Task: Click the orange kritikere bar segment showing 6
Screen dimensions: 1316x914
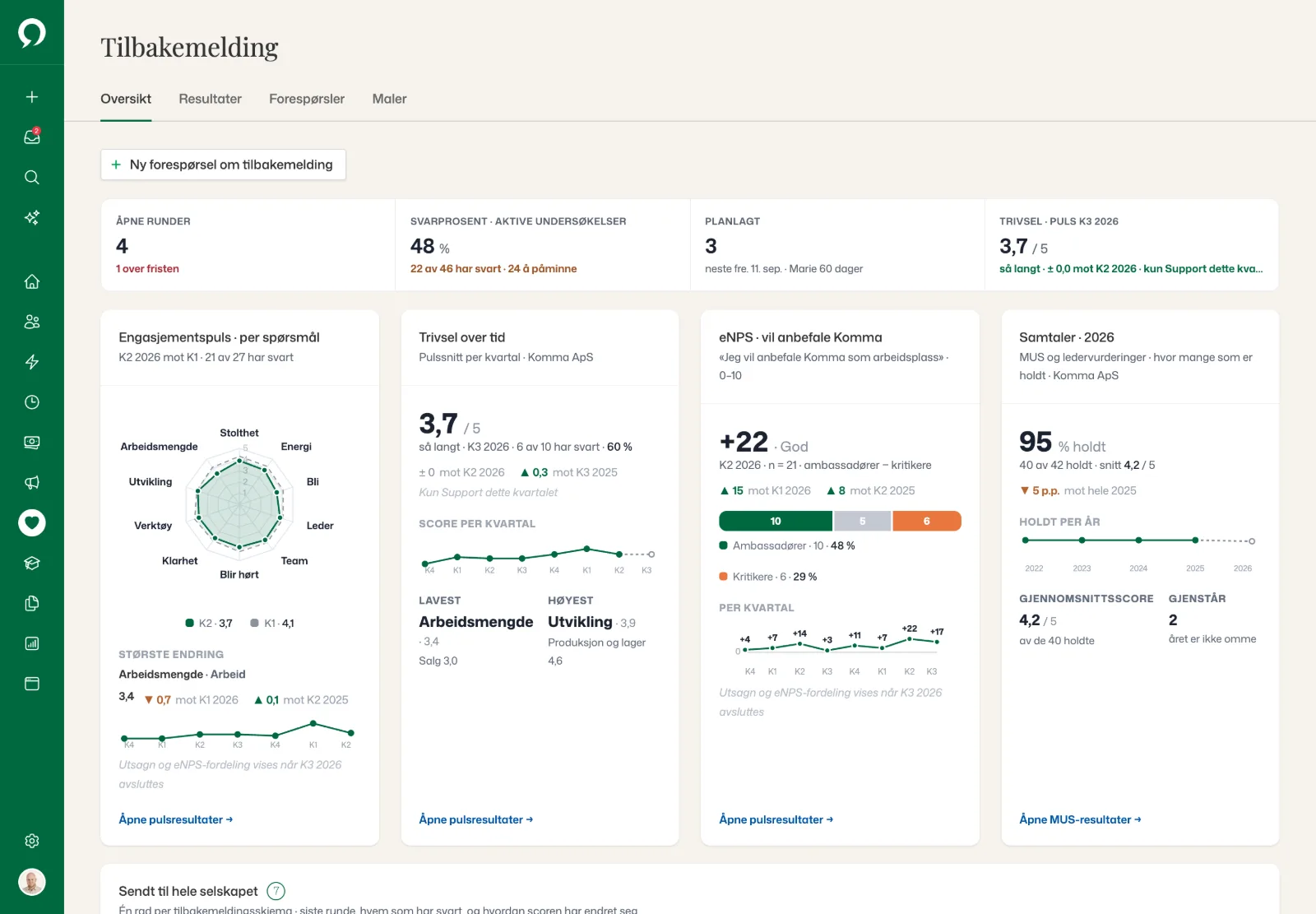Action: [927, 521]
